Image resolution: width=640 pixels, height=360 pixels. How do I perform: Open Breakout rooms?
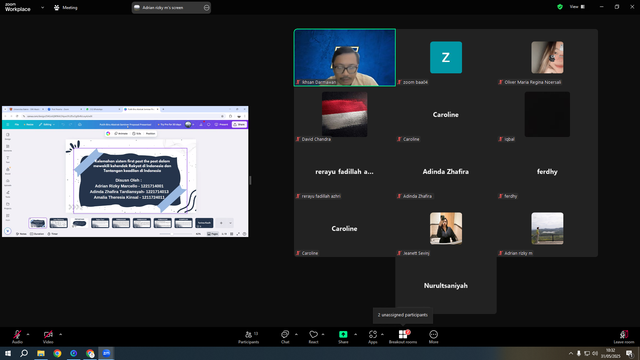click(x=403, y=337)
